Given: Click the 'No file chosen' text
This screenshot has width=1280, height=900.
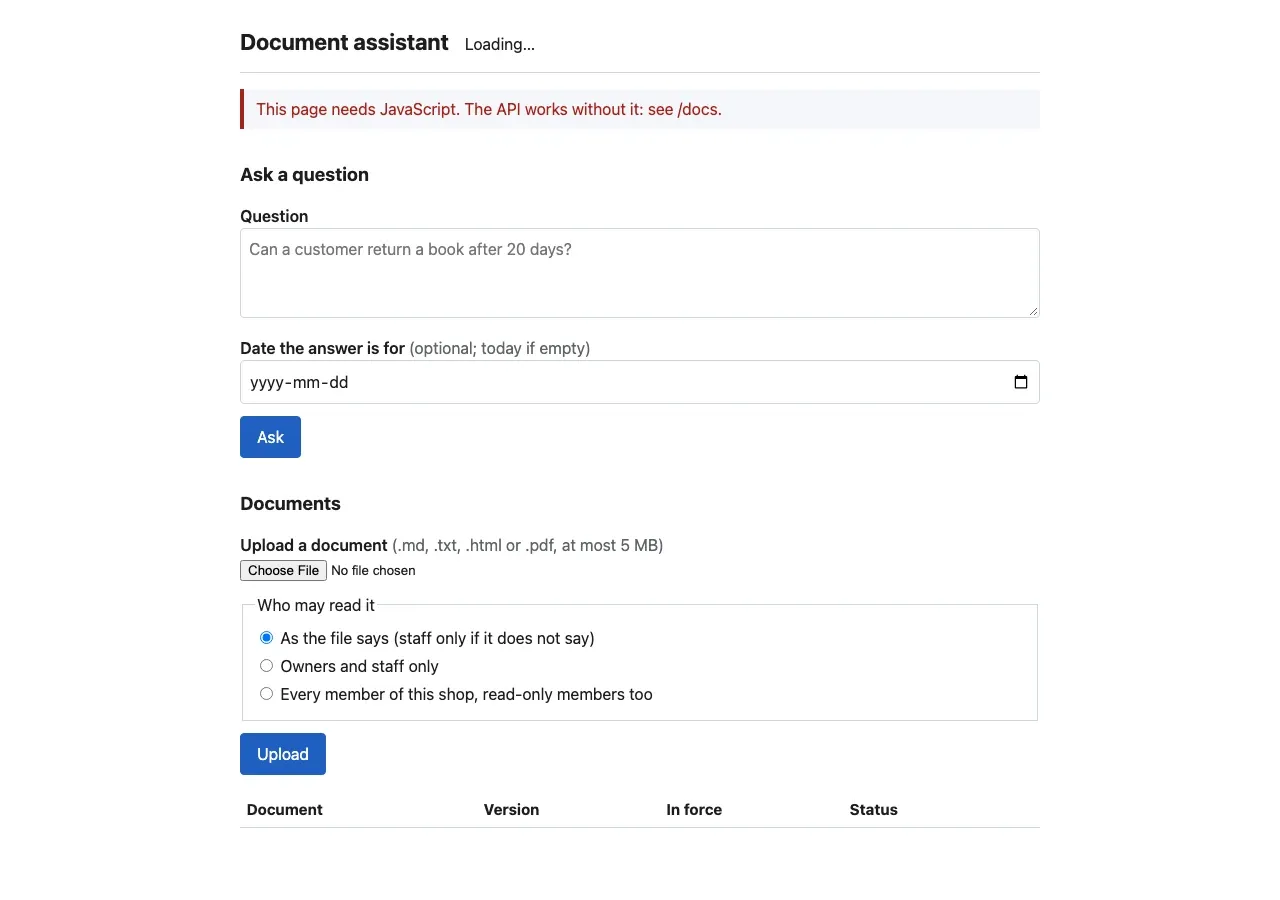Looking at the screenshot, I should (373, 571).
